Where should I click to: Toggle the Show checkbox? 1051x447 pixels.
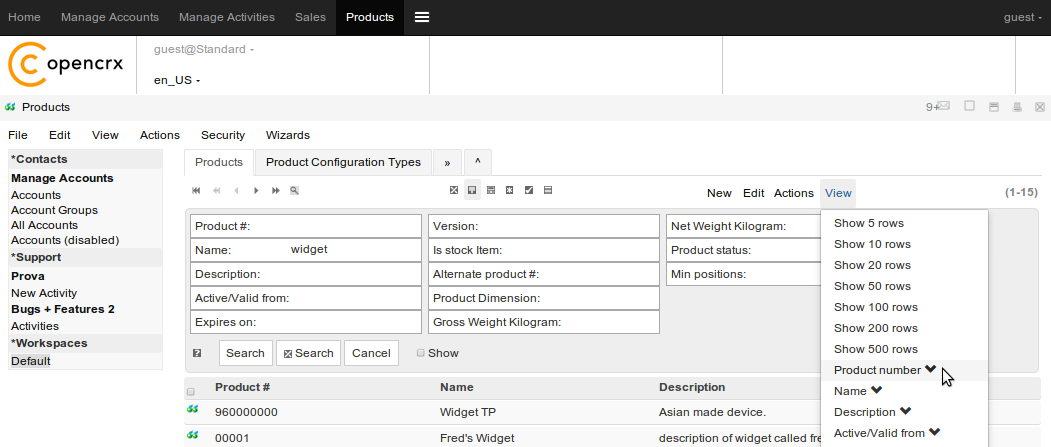[421, 353]
